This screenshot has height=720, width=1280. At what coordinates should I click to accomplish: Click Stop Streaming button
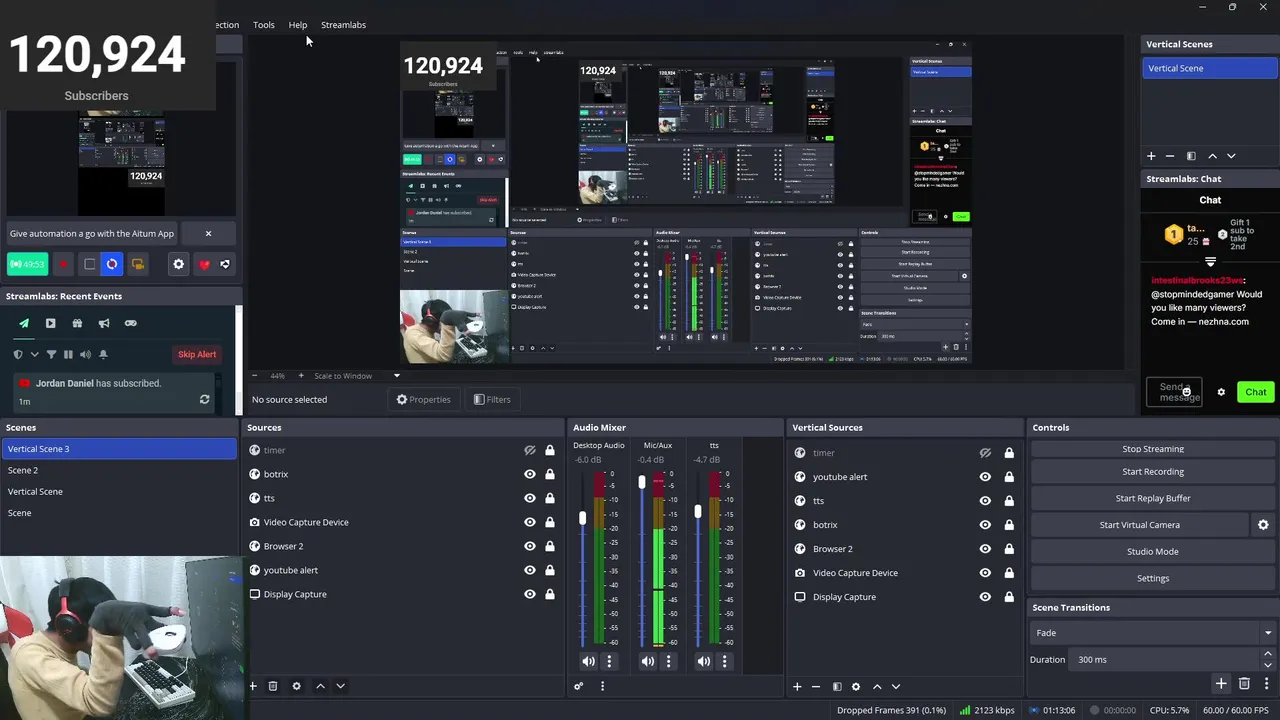1152,449
